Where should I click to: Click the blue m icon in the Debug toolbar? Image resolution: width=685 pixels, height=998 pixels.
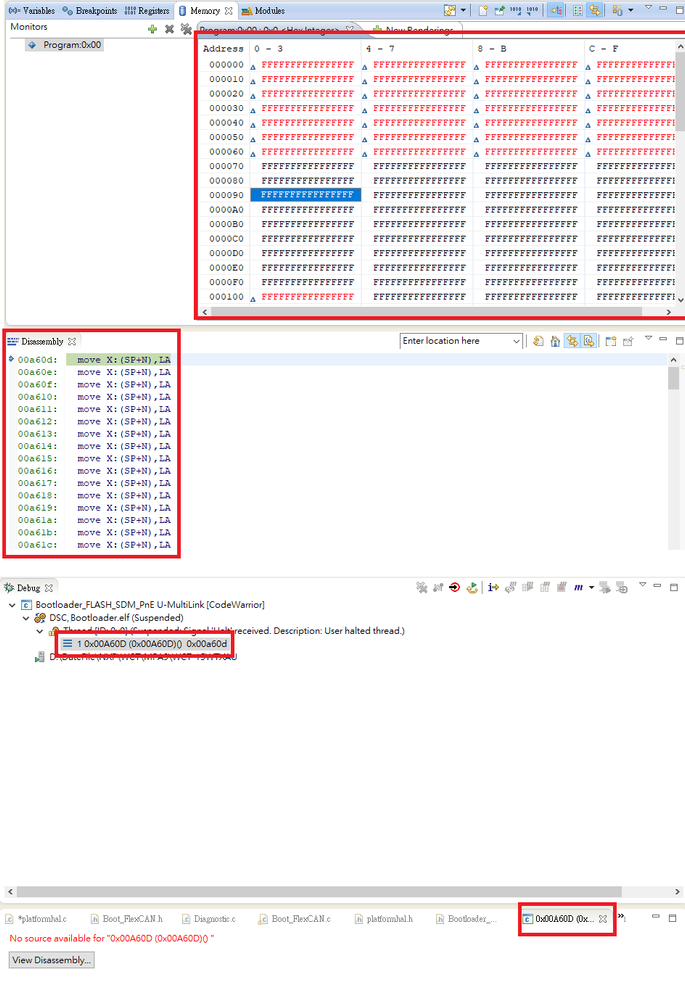coord(578,587)
